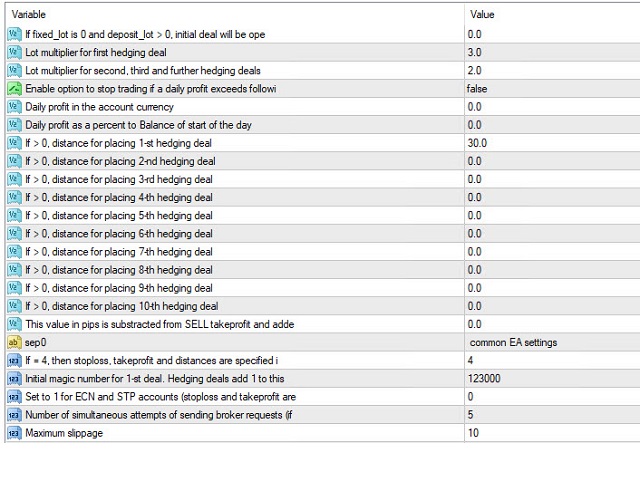Click the 'Variable' column header
This screenshot has height=480, width=640.
click(x=28, y=15)
